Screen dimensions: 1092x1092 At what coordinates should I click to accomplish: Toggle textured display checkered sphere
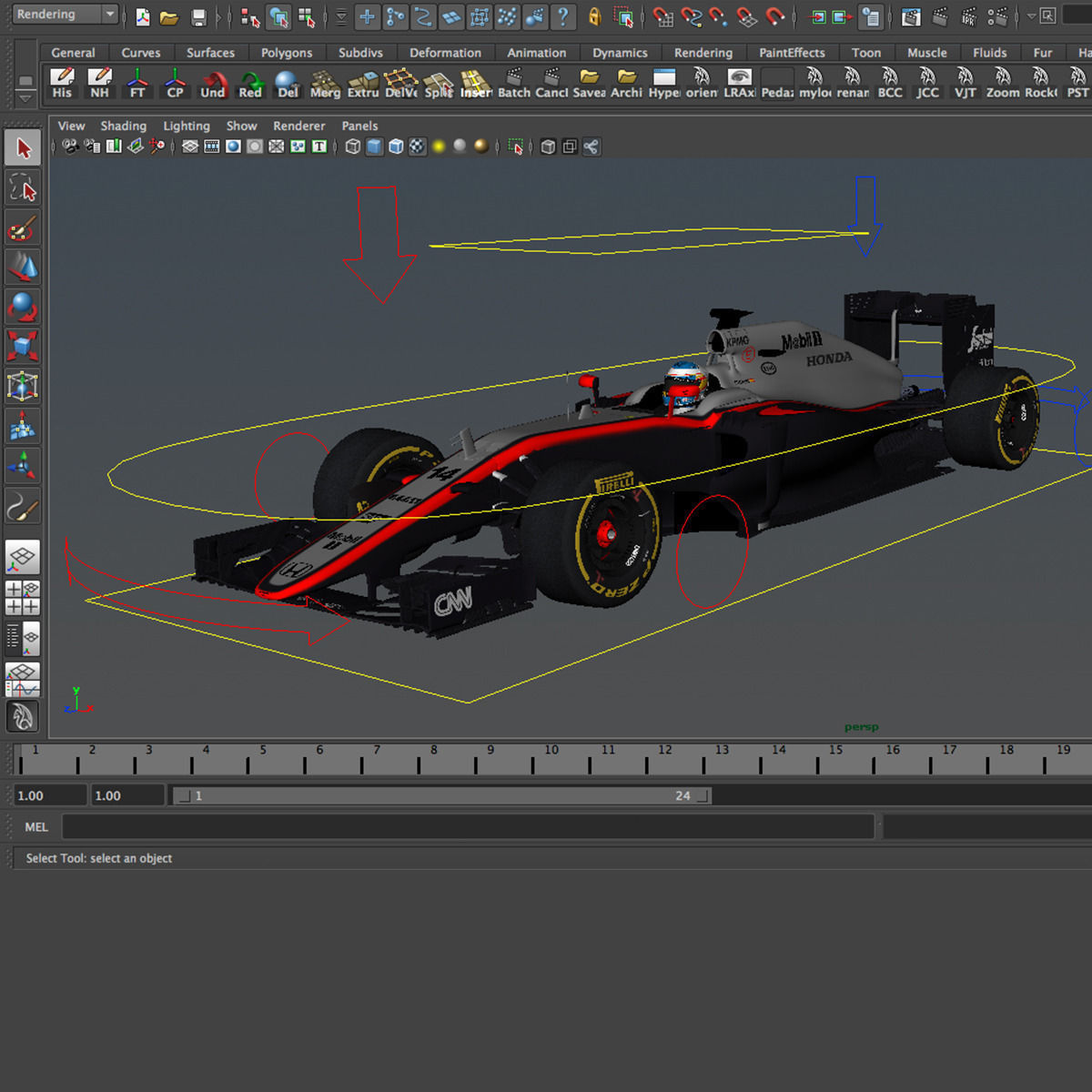(x=417, y=147)
